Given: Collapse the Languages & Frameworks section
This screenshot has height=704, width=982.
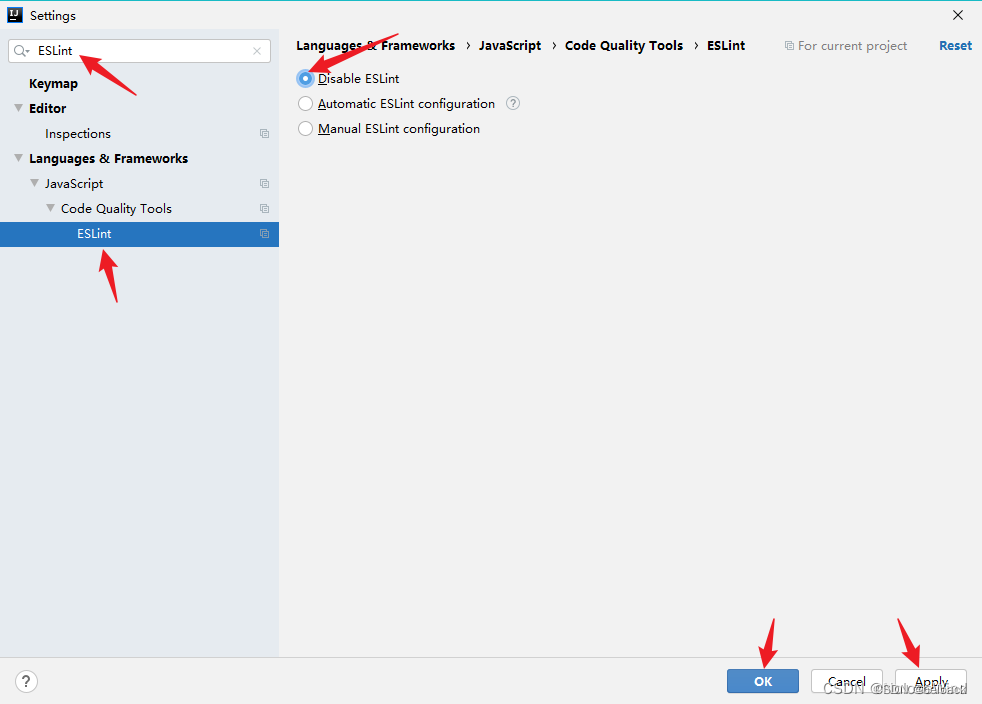Looking at the screenshot, I should pos(18,158).
